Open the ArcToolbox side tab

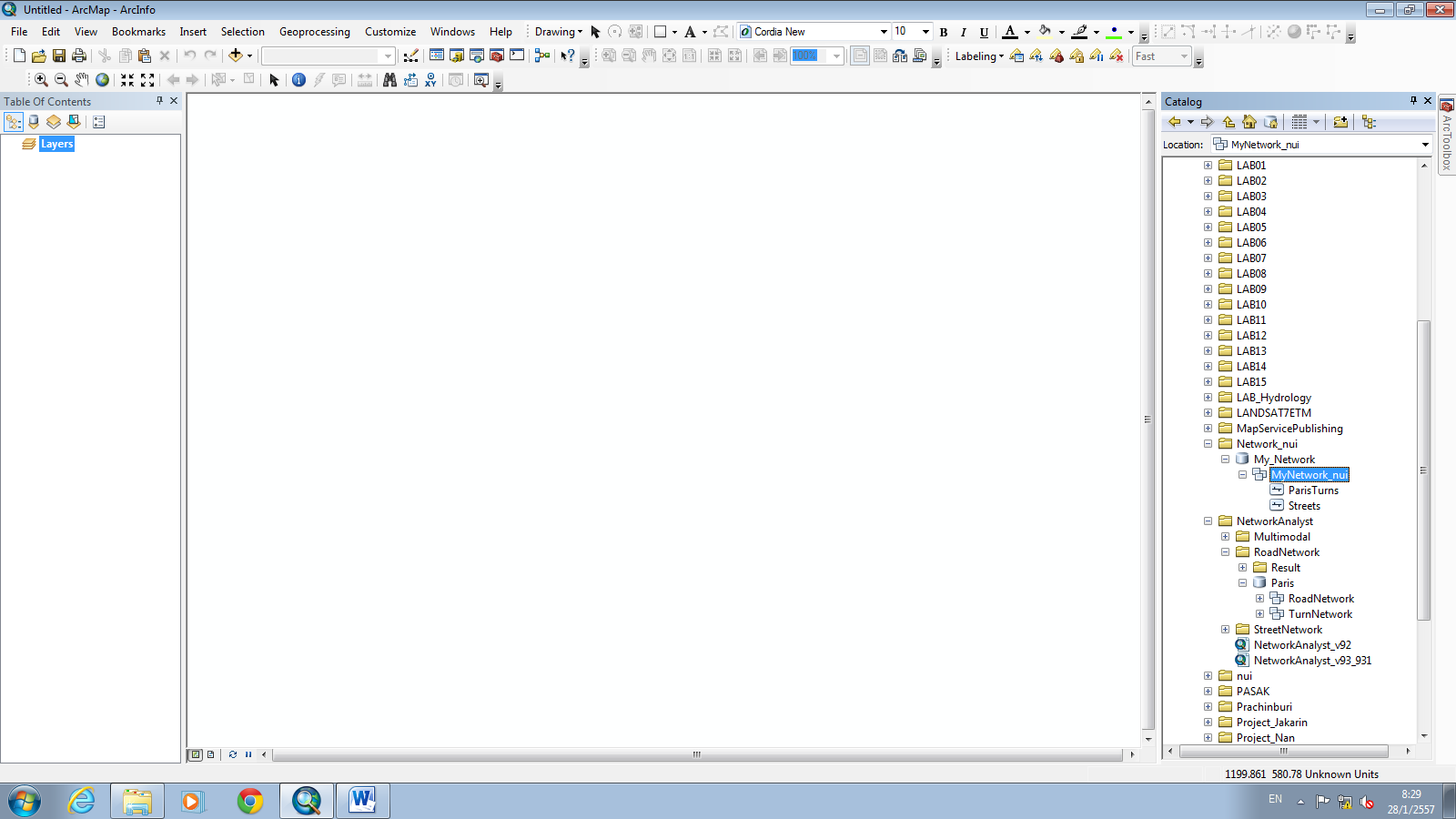(x=1446, y=135)
